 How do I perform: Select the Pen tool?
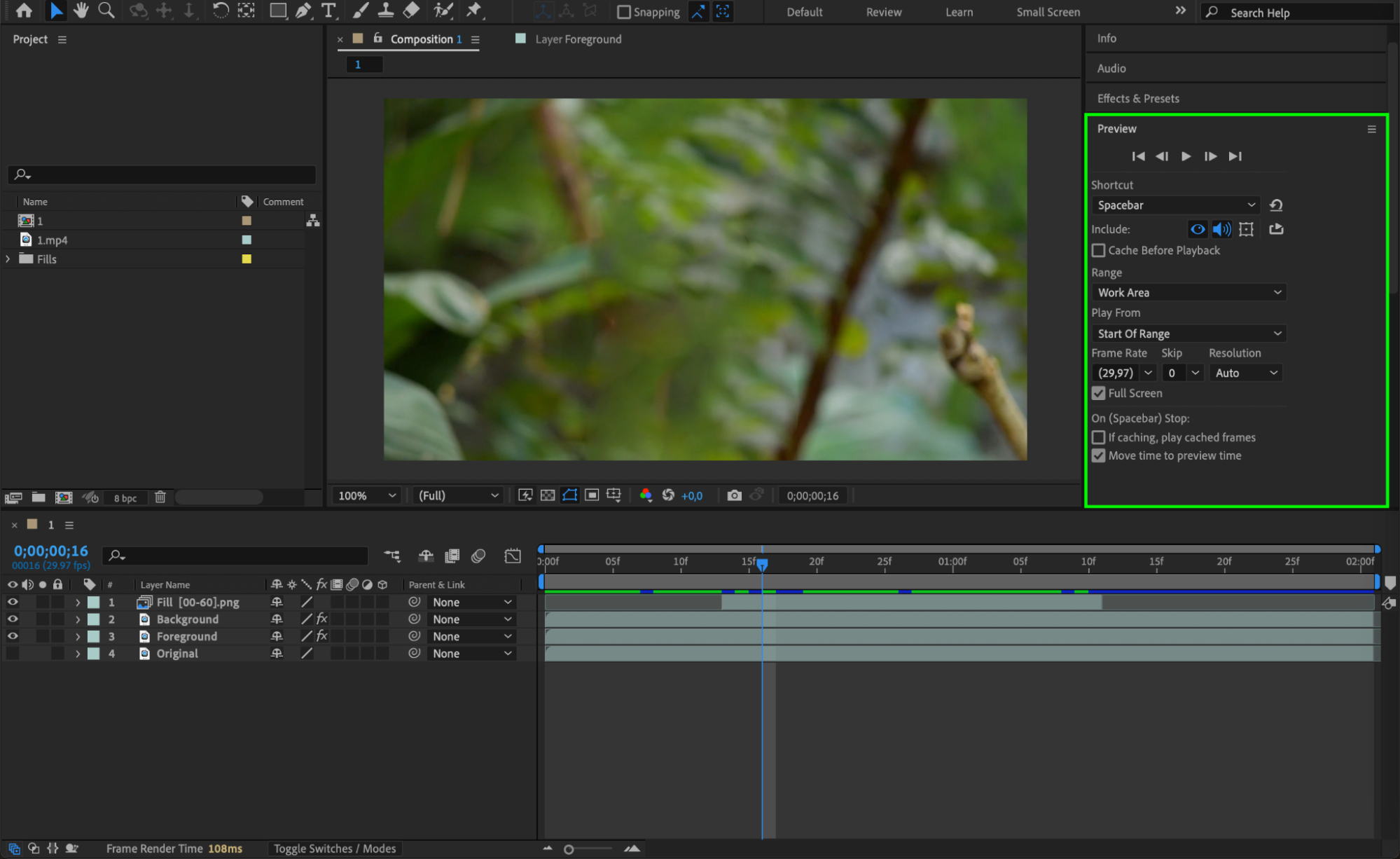(x=303, y=11)
